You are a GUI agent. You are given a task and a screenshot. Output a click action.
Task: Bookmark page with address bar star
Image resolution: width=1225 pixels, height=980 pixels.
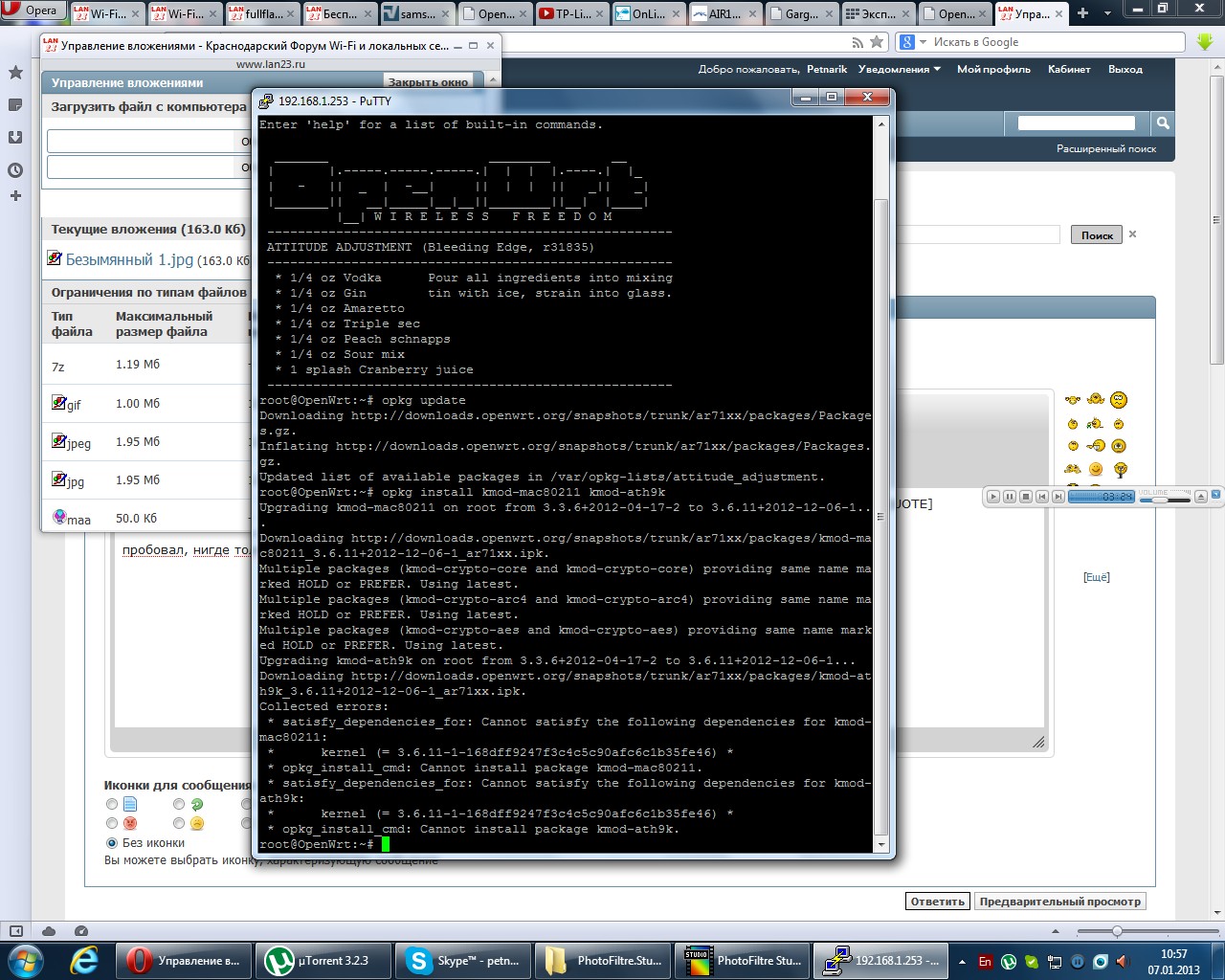pos(877,42)
